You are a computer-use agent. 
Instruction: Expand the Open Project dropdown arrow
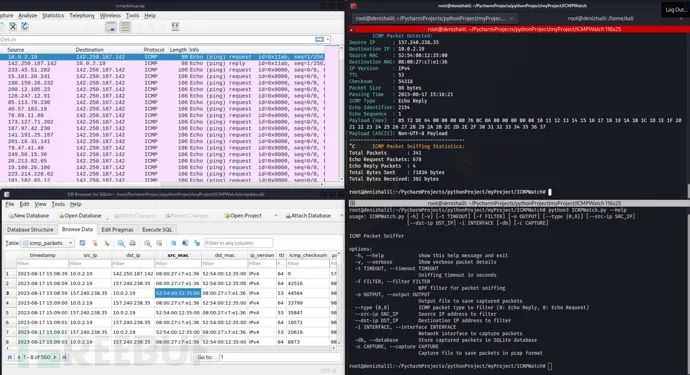[x=276, y=216]
